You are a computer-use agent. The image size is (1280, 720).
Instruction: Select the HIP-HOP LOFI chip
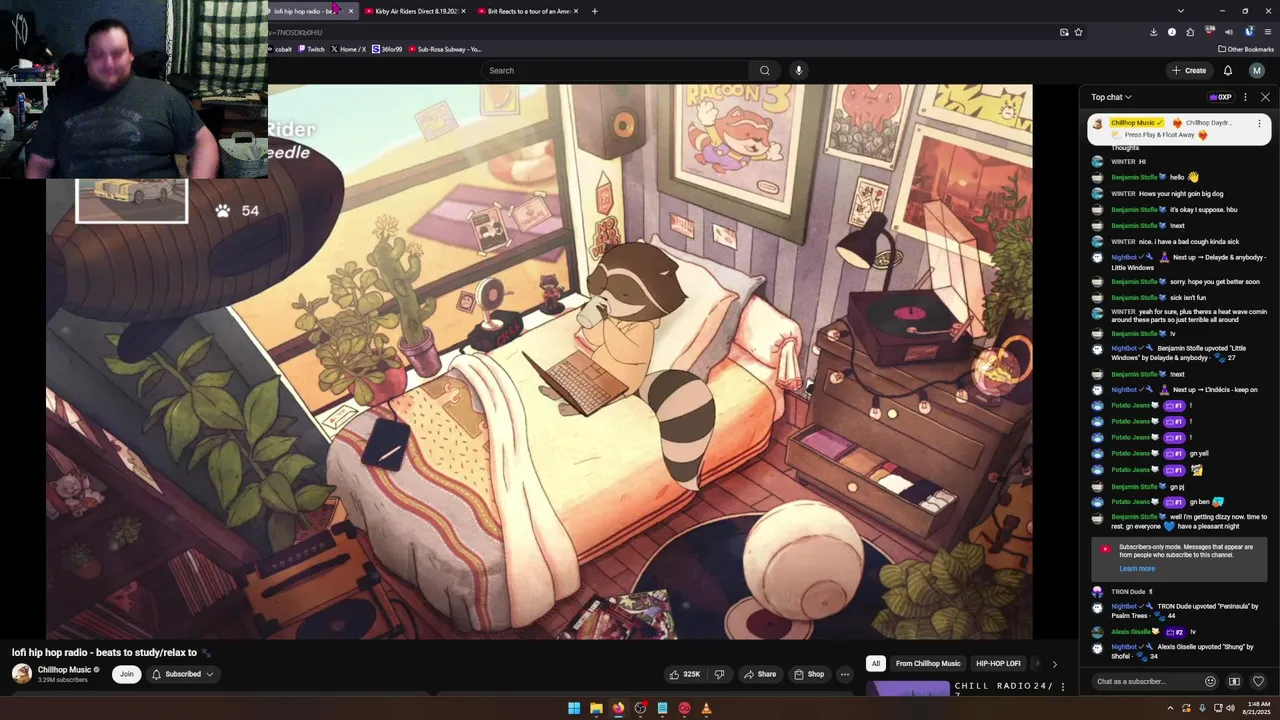[x=998, y=663]
